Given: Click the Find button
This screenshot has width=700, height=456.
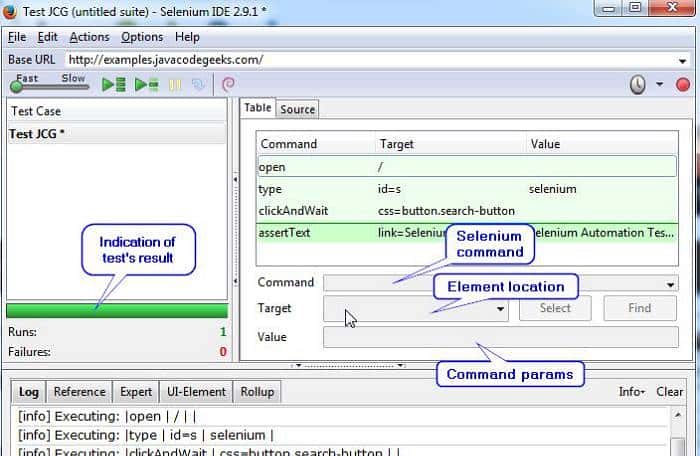Looking at the screenshot, I should point(639,308).
